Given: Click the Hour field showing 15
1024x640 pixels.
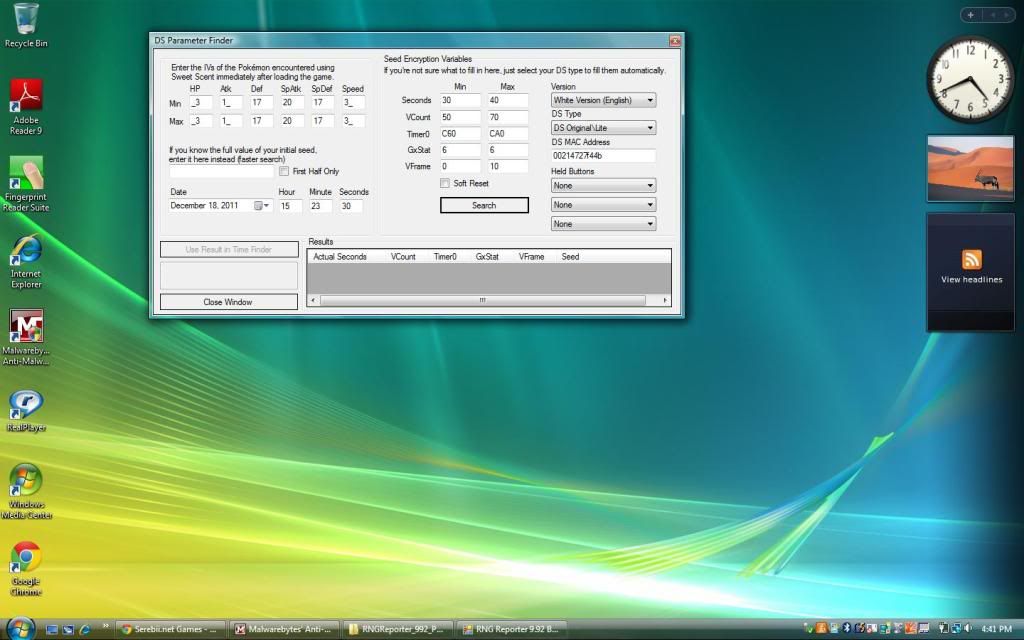Looking at the screenshot, I should pos(291,206).
